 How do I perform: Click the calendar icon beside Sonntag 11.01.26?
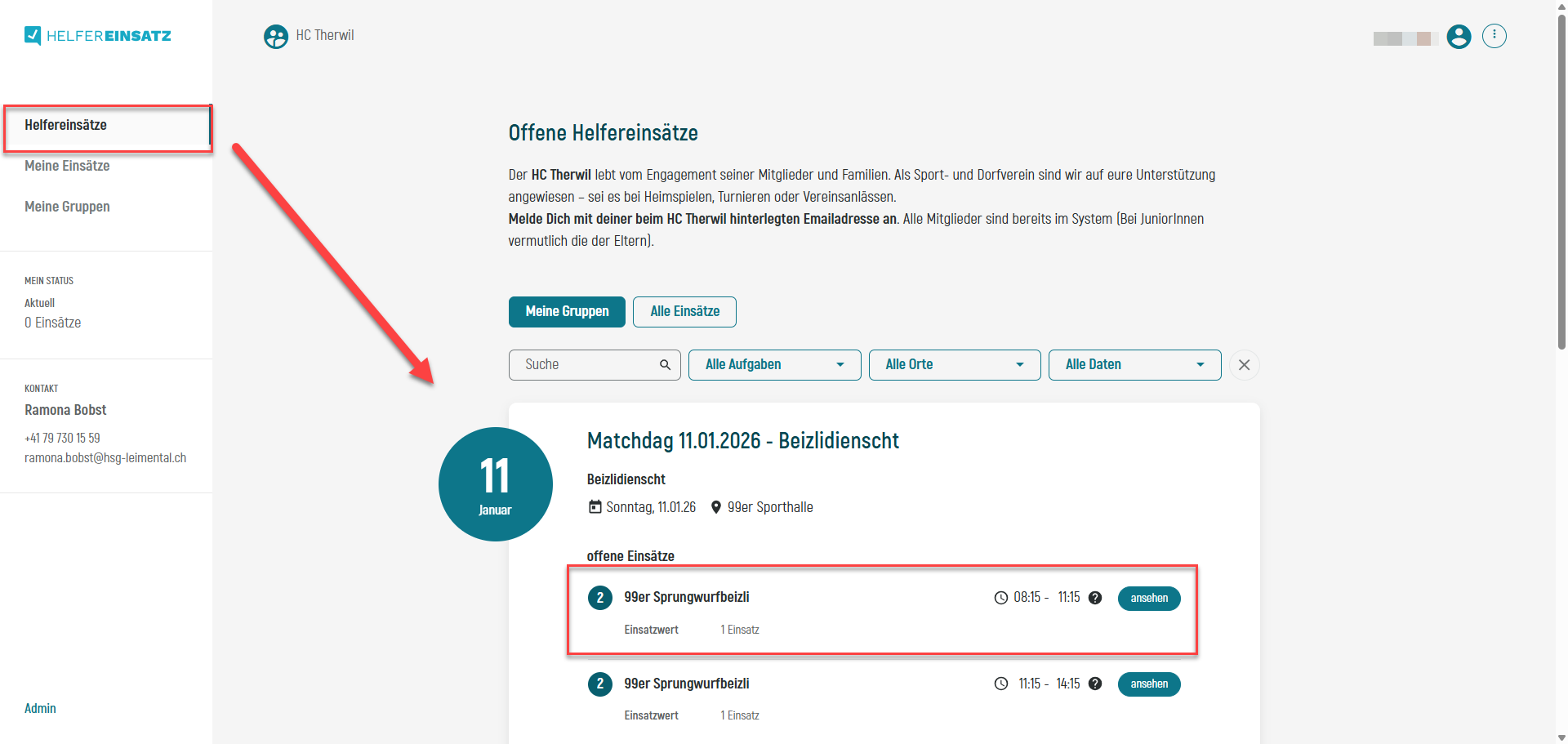pyautogui.click(x=594, y=507)
